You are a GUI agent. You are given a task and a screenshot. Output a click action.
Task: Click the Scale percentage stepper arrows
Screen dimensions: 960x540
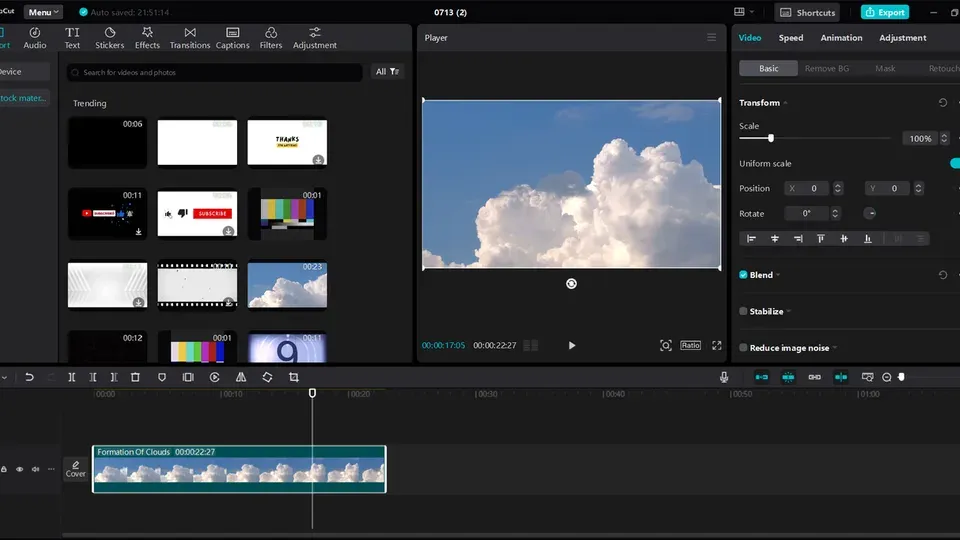944,138
